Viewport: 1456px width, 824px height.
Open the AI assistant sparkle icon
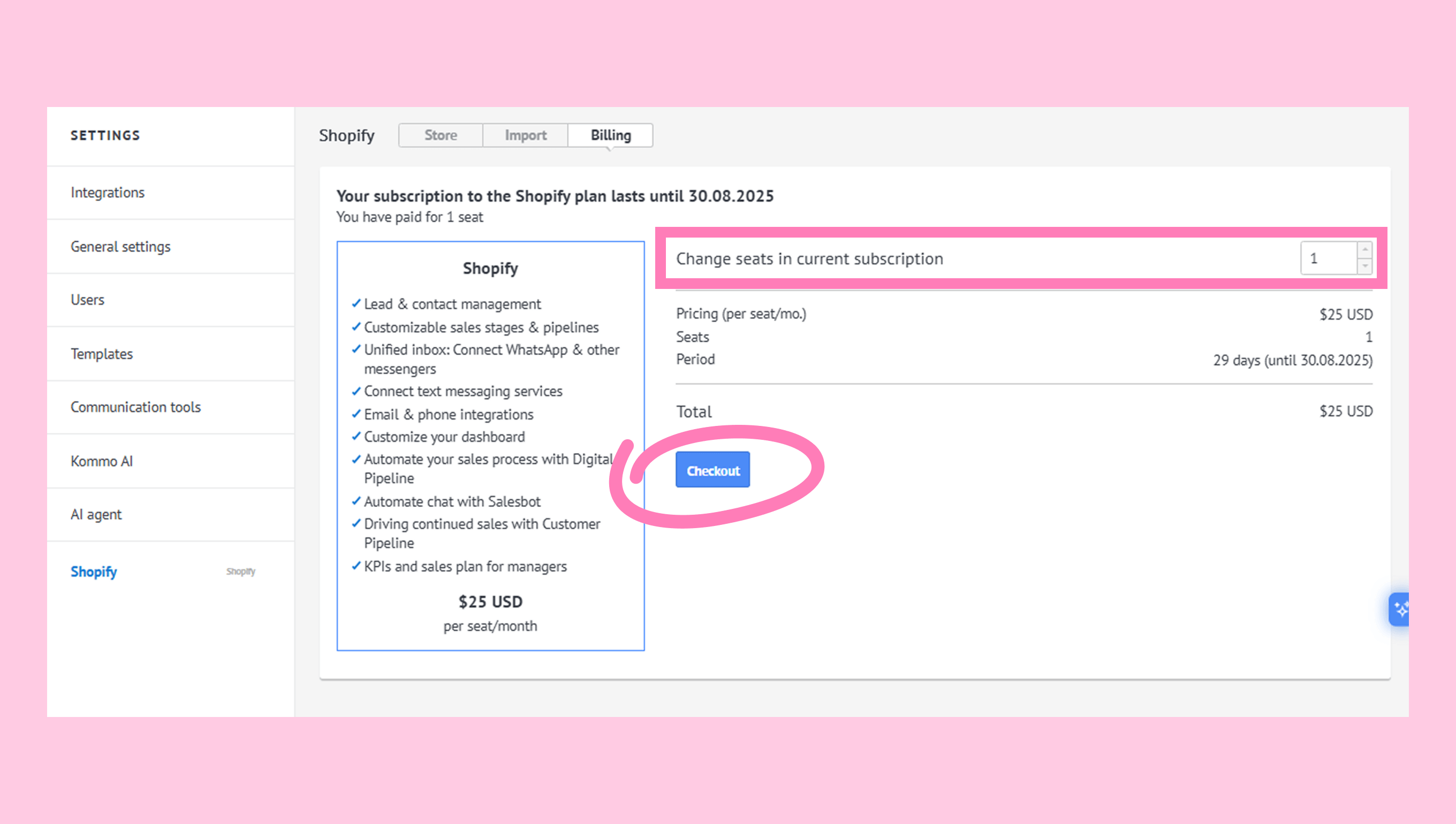coord(1399,609)
